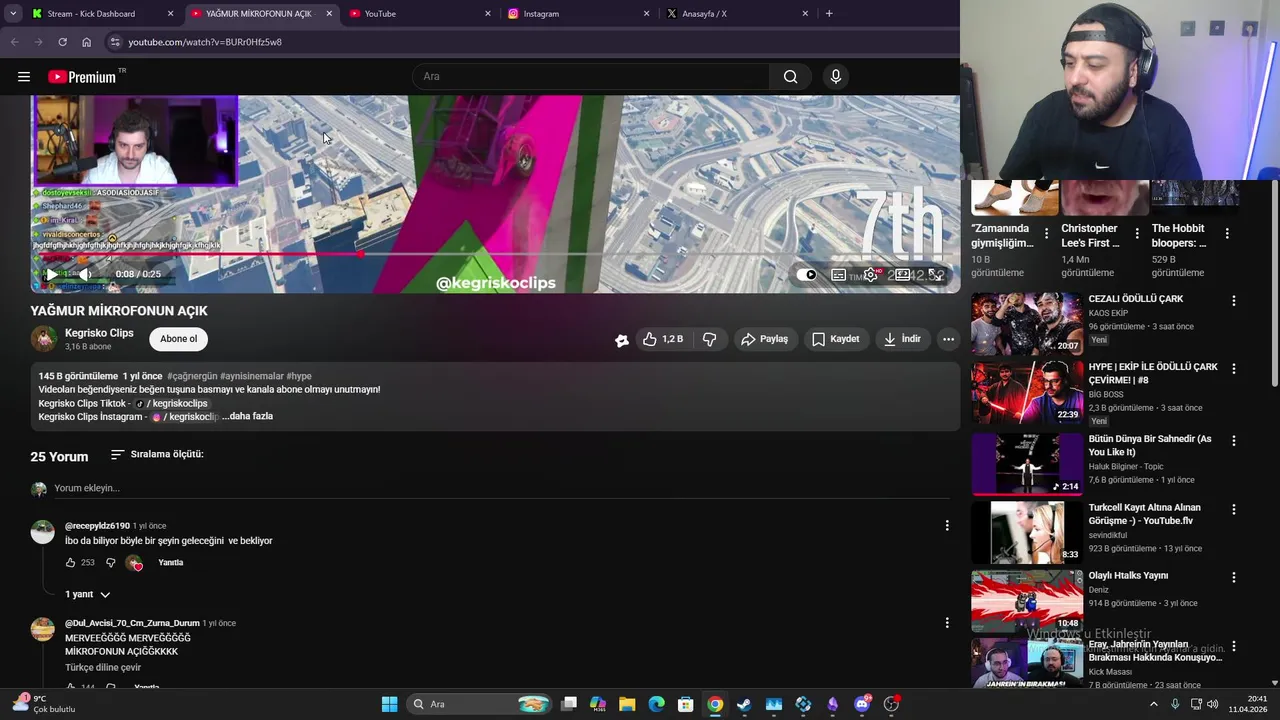
Task: Open the @Dul_Avcisi_70_Cm_Zurna_Durum profile avatar
Action: [42, 629]
